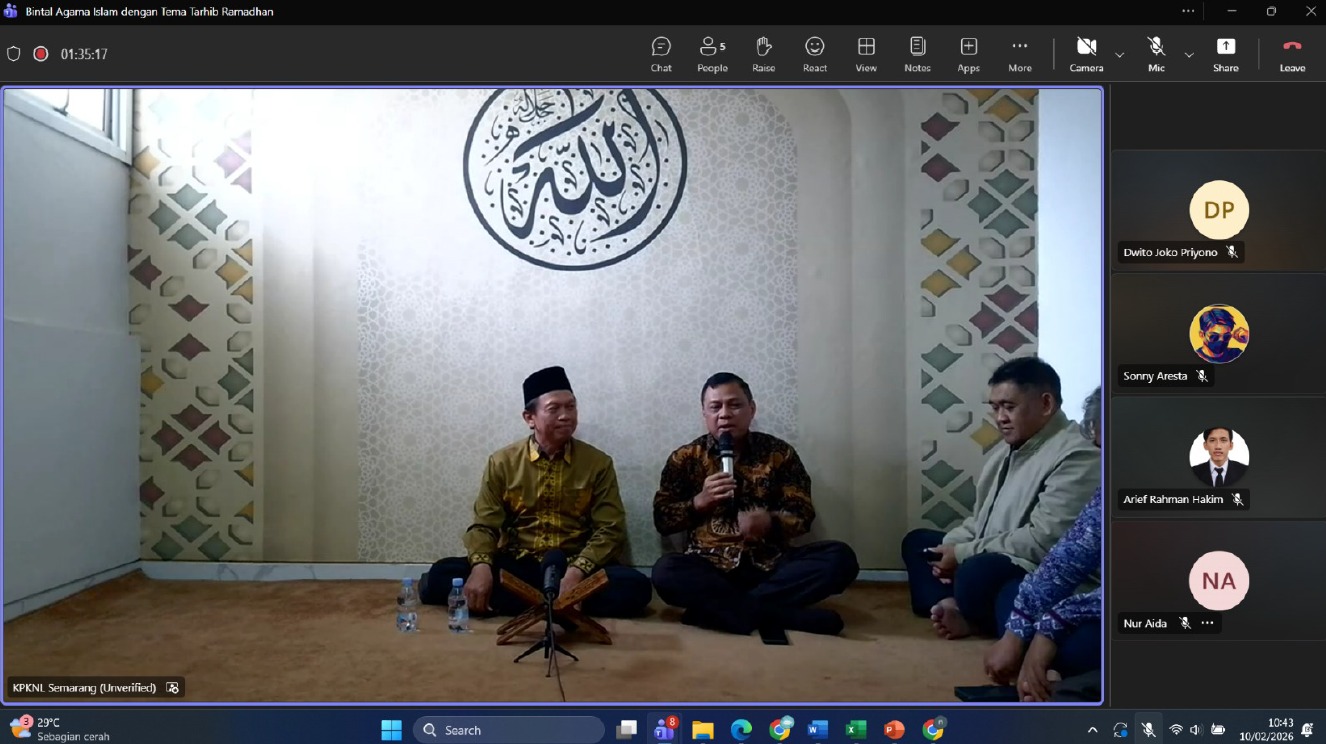Expand camera options dropdown arrow
The image size is (1326, 744).
(1119, 55)
